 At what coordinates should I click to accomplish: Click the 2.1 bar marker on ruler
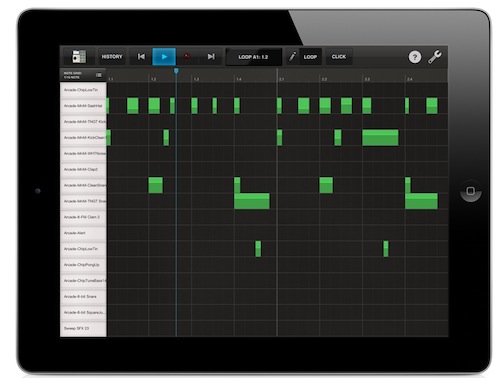click(282, 79)
